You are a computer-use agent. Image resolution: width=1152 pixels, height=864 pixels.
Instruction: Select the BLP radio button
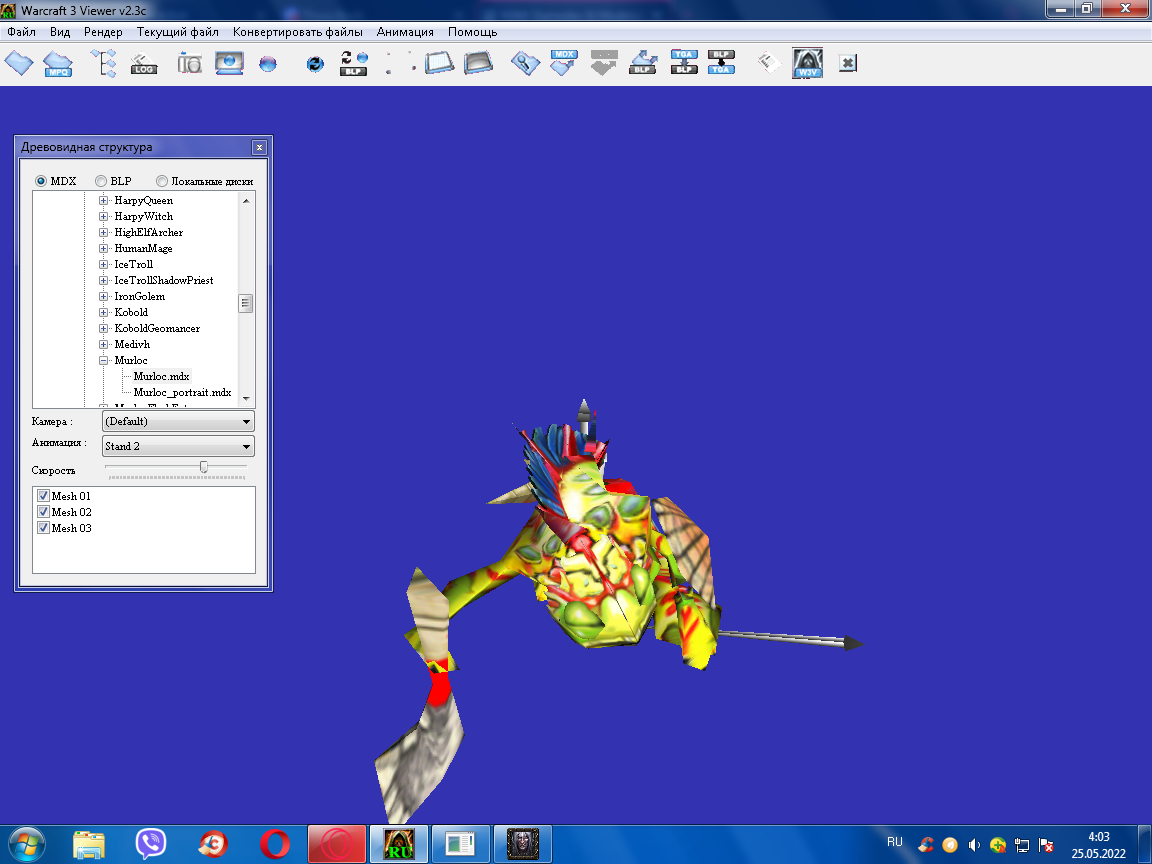tap(101, 181)
